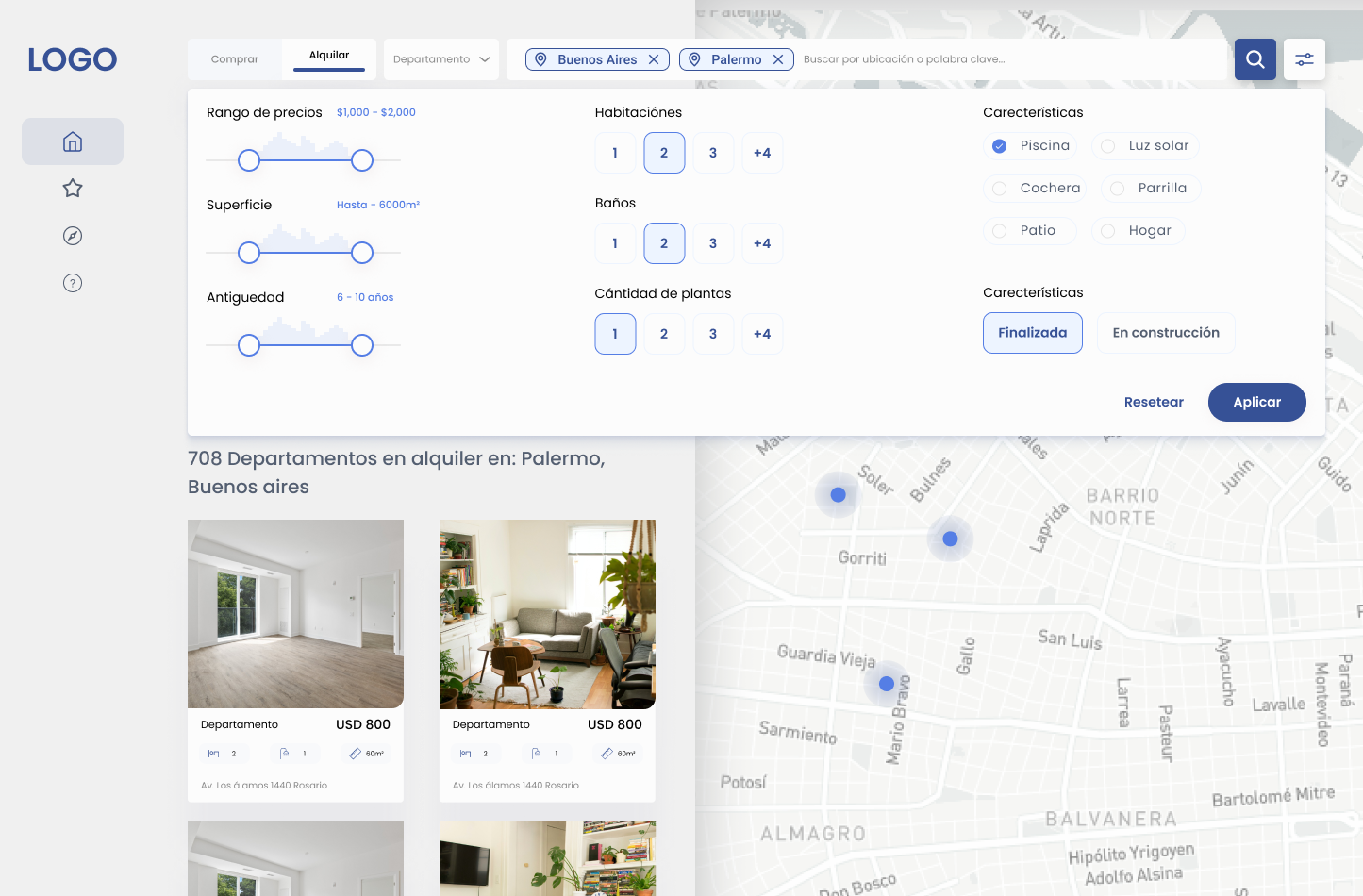1363x896 pixels.
Task: Open the compass explore icon
Action: coord(73,236)
